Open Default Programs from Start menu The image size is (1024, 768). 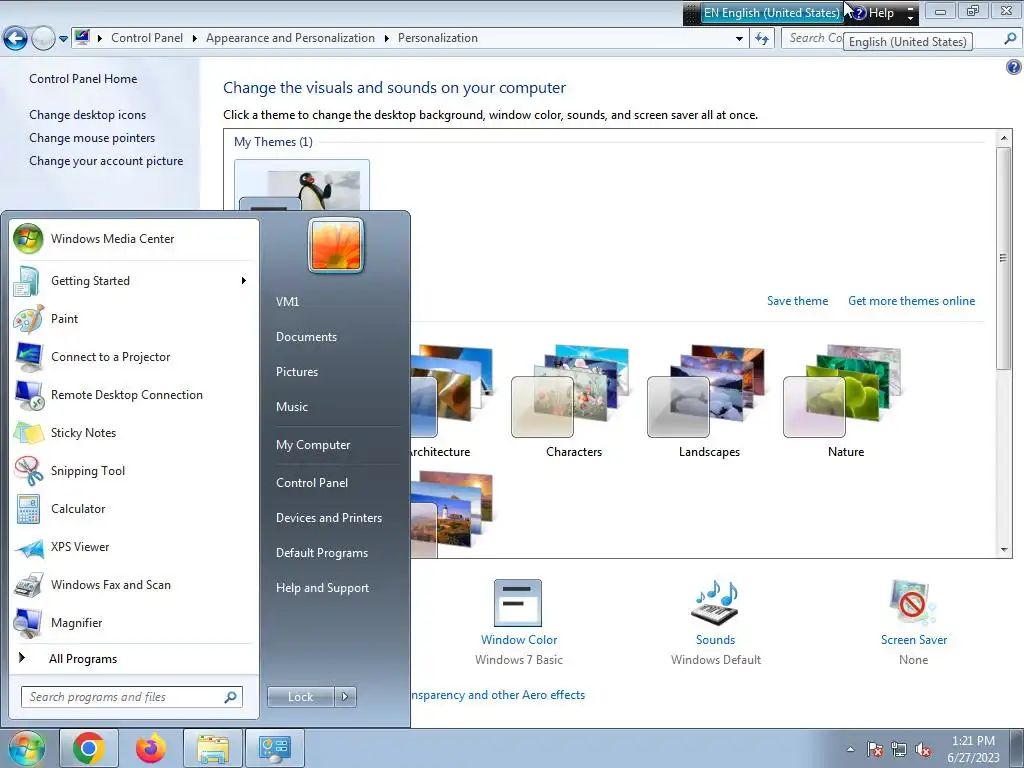point(322,553)
